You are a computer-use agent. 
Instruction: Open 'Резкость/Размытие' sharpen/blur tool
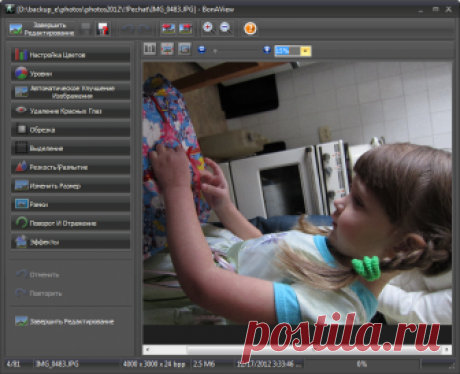[71, 167]
